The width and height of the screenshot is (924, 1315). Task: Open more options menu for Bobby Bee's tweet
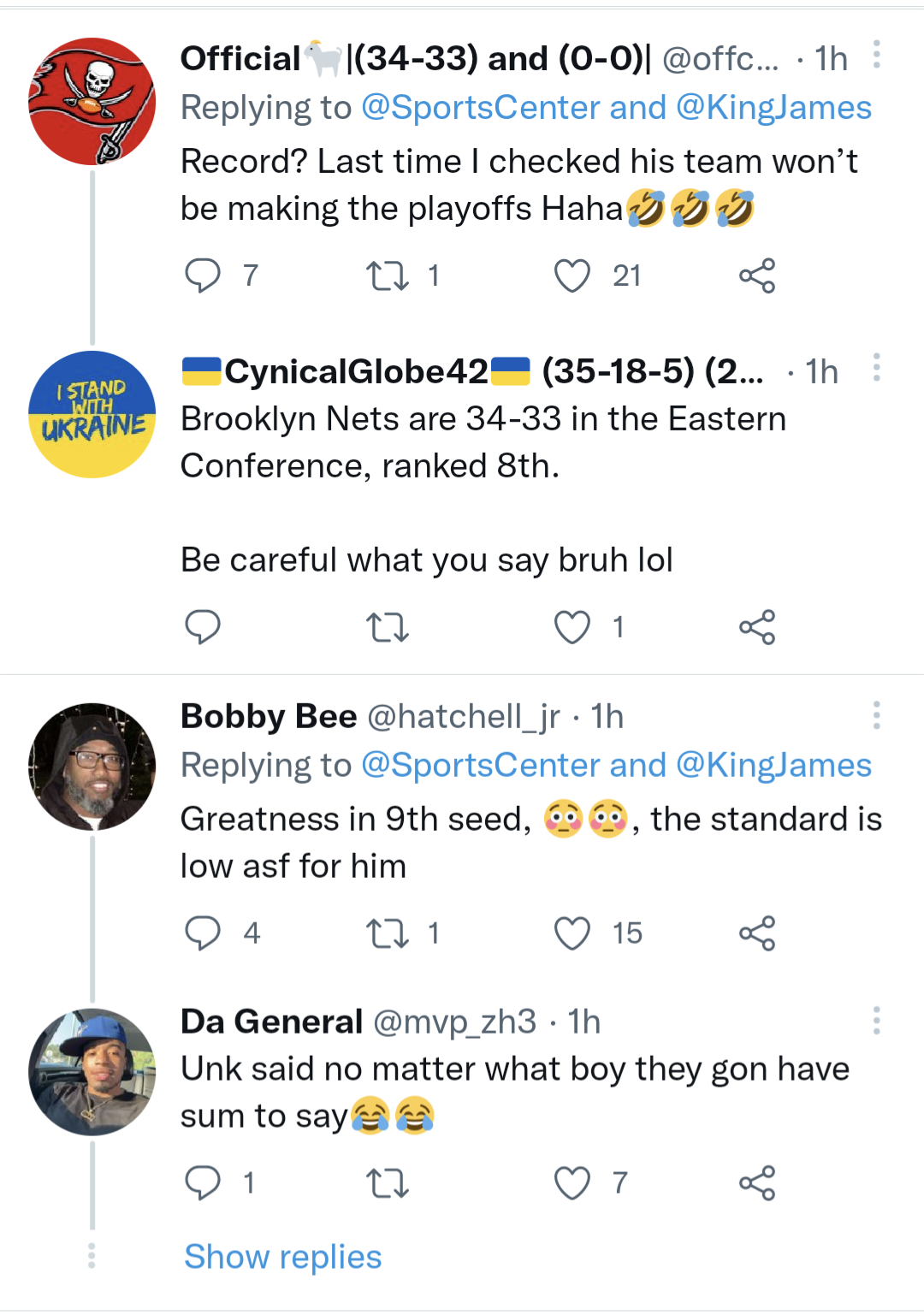click(876, 715)
